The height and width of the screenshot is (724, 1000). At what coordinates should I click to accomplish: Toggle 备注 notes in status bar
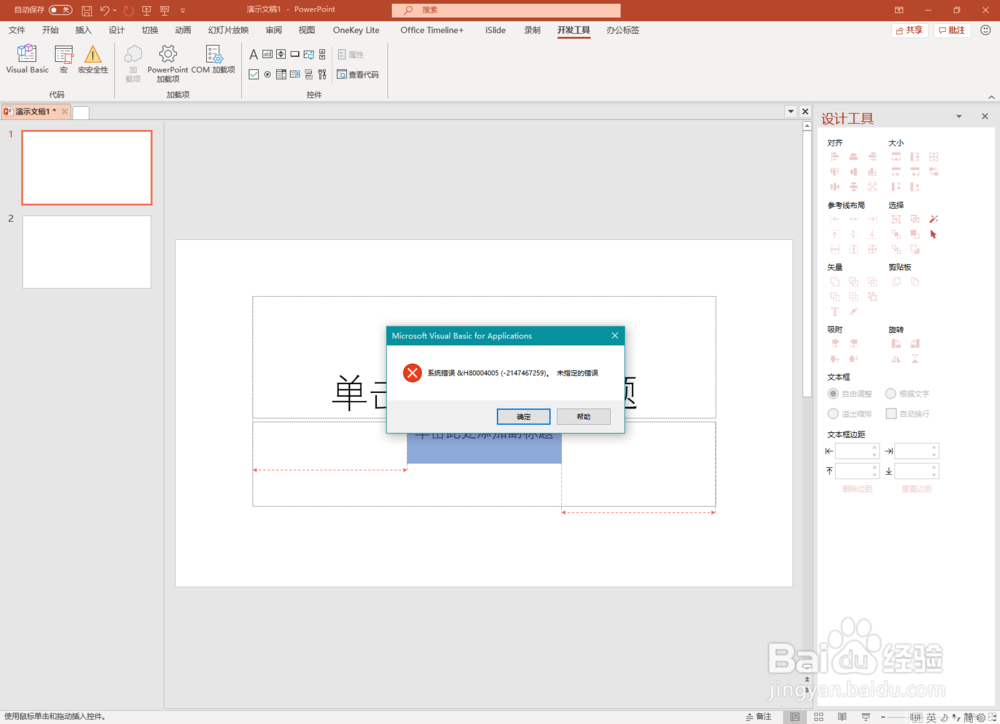click(758, 717)
